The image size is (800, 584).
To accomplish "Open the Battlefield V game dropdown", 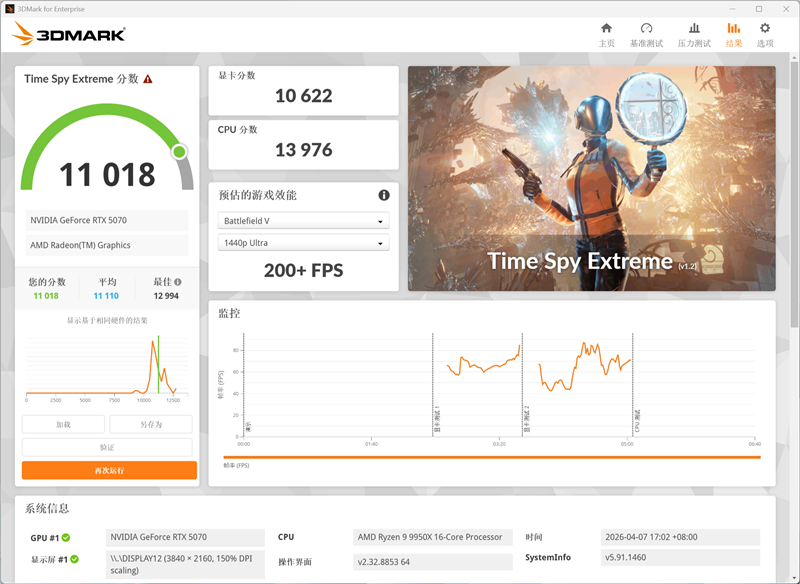I will tap(303, 220).
